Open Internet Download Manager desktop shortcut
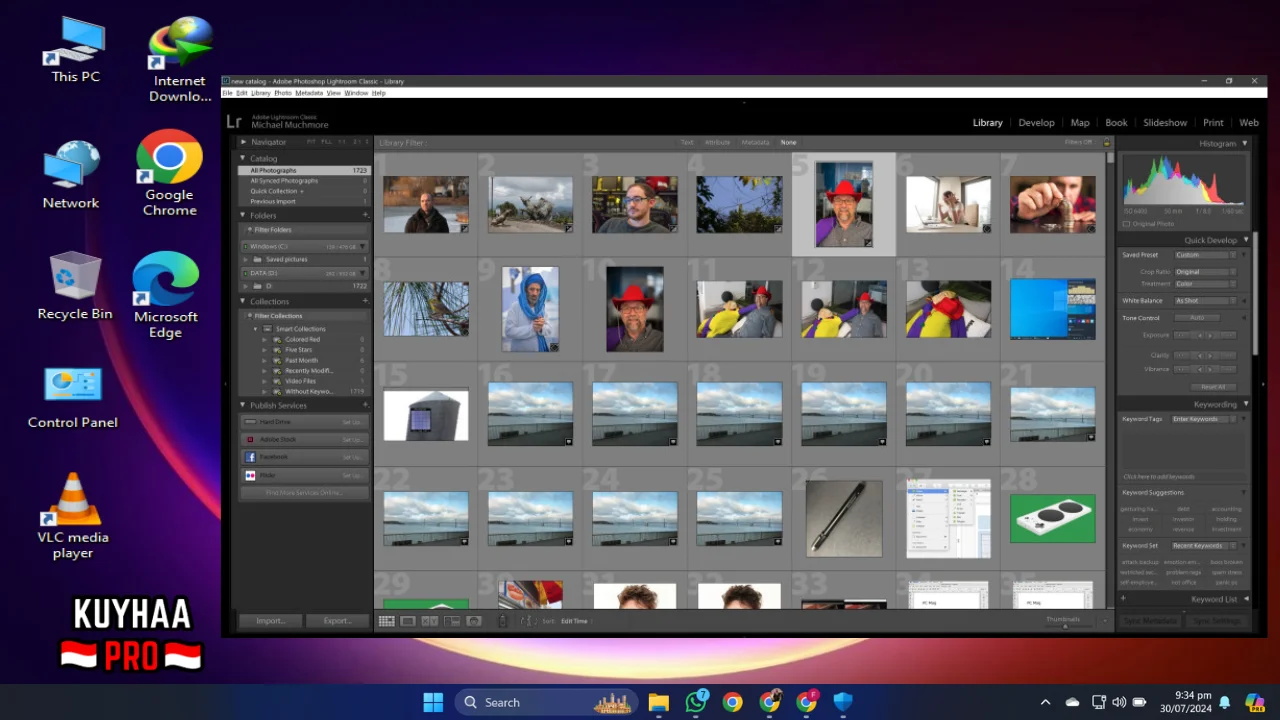 tap(180, 61)
